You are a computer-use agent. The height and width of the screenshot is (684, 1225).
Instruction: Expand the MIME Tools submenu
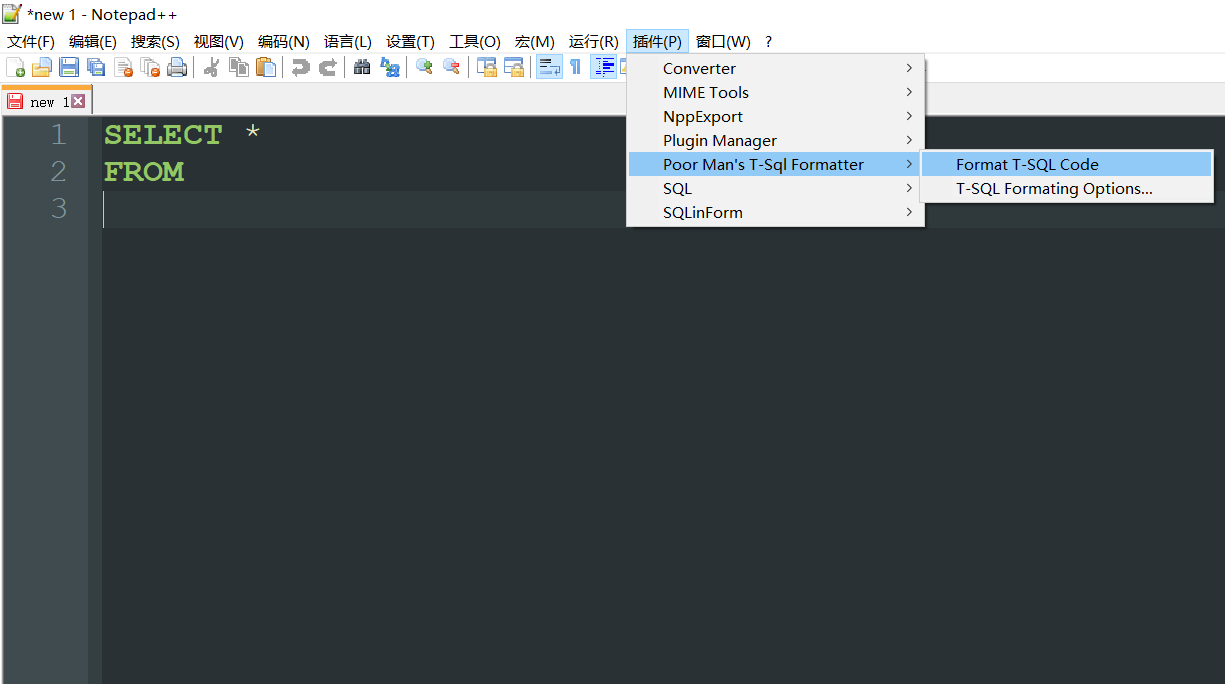775,92
